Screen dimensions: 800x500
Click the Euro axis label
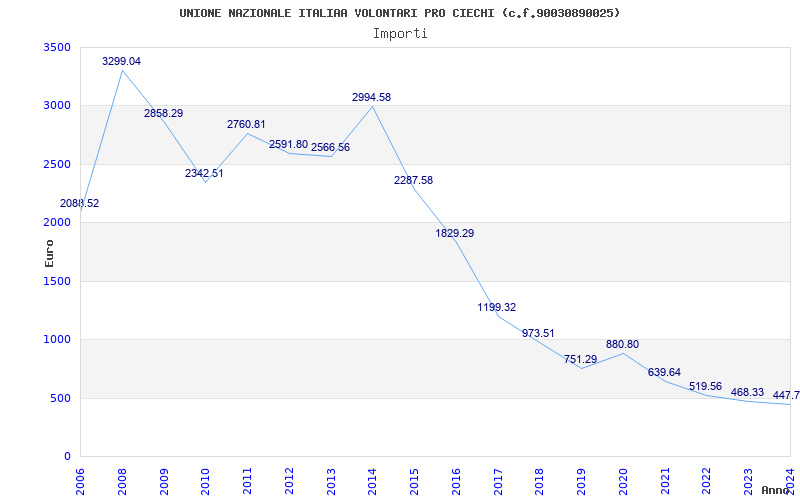tap(49, 253)
